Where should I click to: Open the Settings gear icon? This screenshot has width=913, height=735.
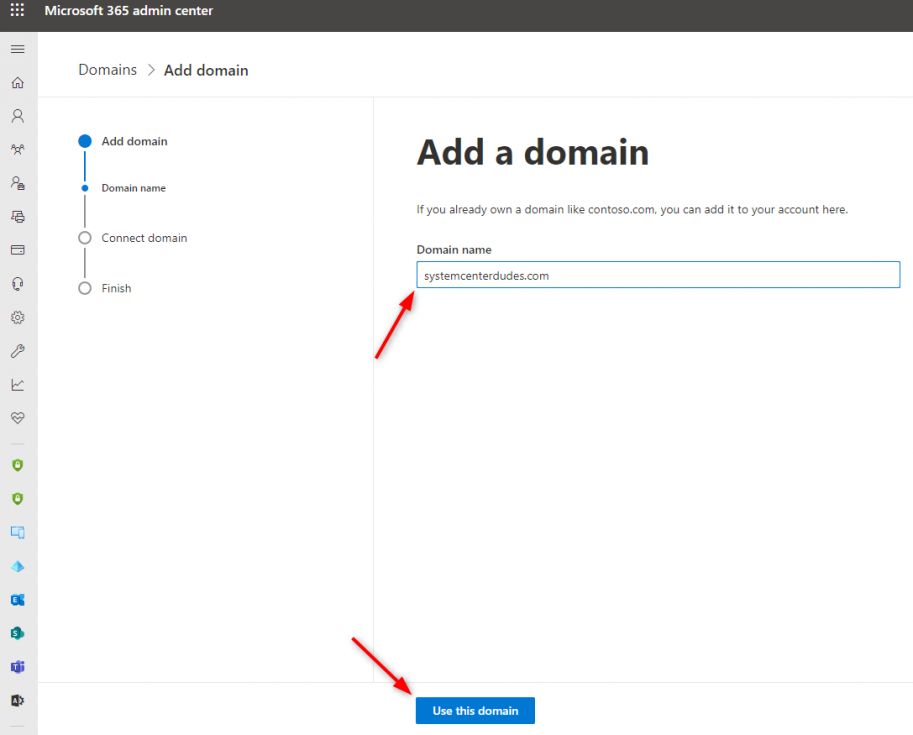[x=16, y=317]
